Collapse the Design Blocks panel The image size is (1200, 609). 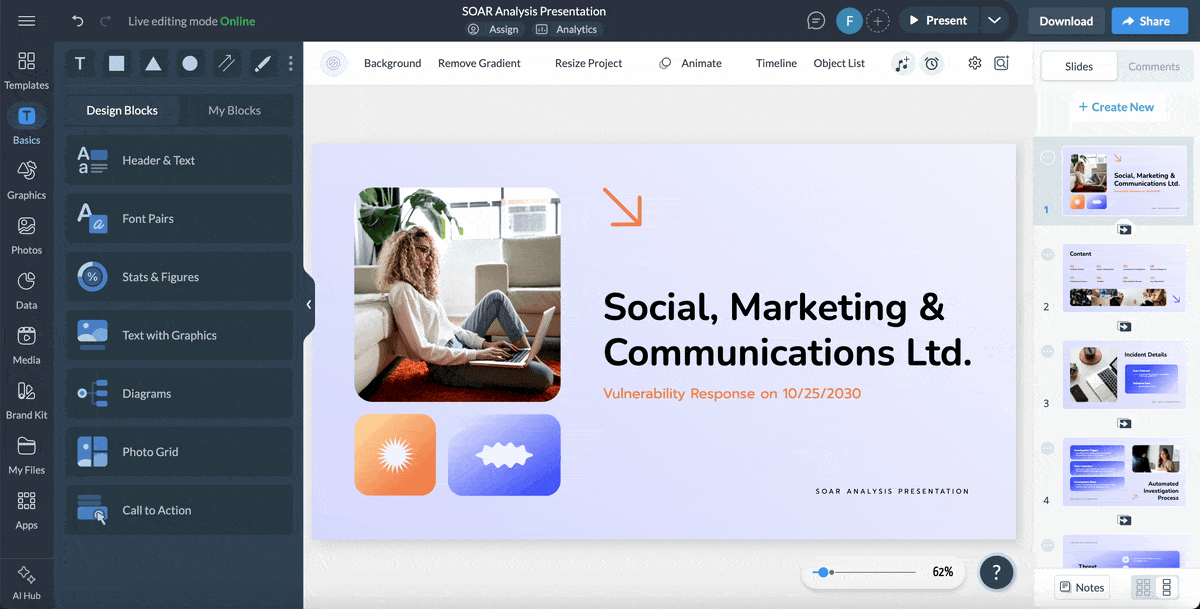point(308,304)
